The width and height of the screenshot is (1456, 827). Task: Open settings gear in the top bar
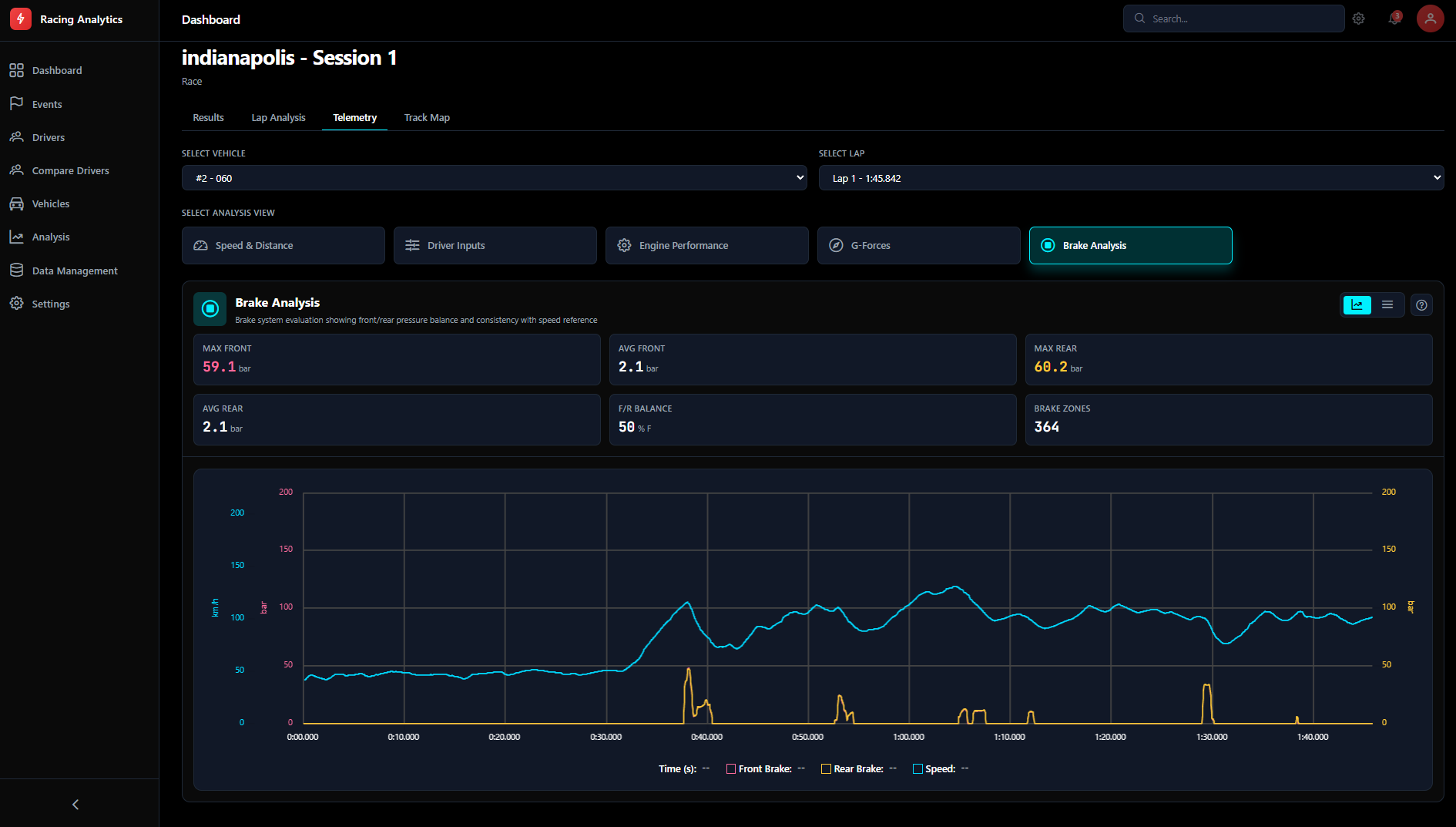(x=1358, y=18)
